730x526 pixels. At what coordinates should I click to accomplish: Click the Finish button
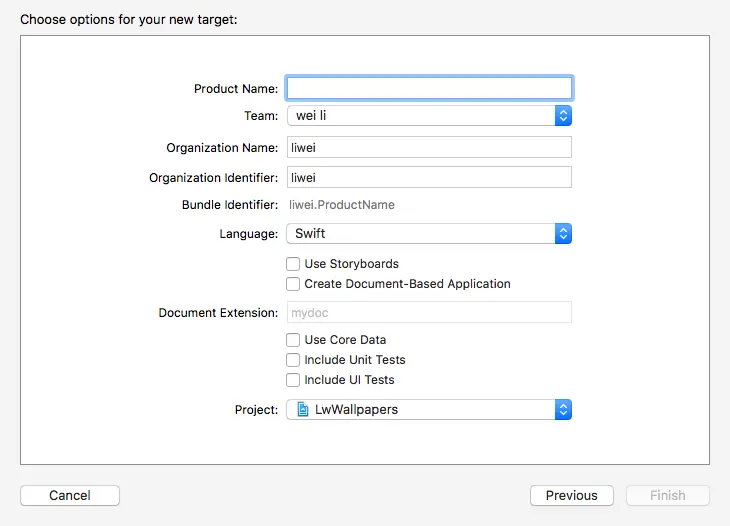667,495
